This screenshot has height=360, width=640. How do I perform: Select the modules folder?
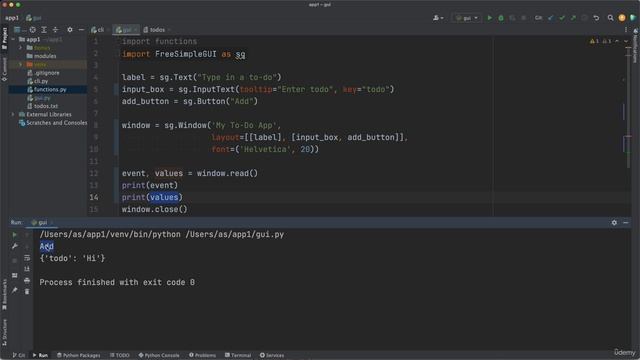tap(42, 56)
